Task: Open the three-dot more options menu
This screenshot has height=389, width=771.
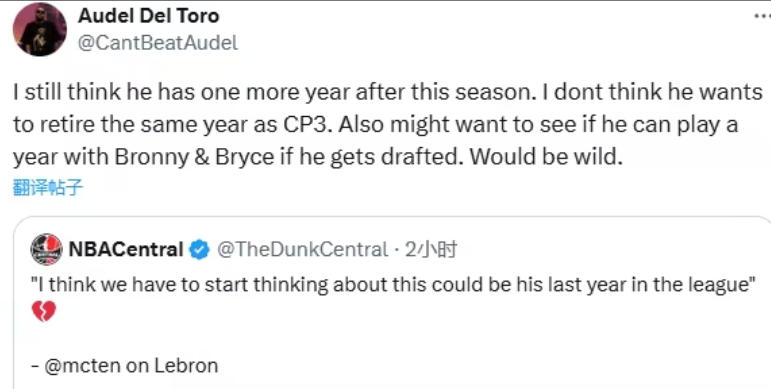Action: pos(761,16)
